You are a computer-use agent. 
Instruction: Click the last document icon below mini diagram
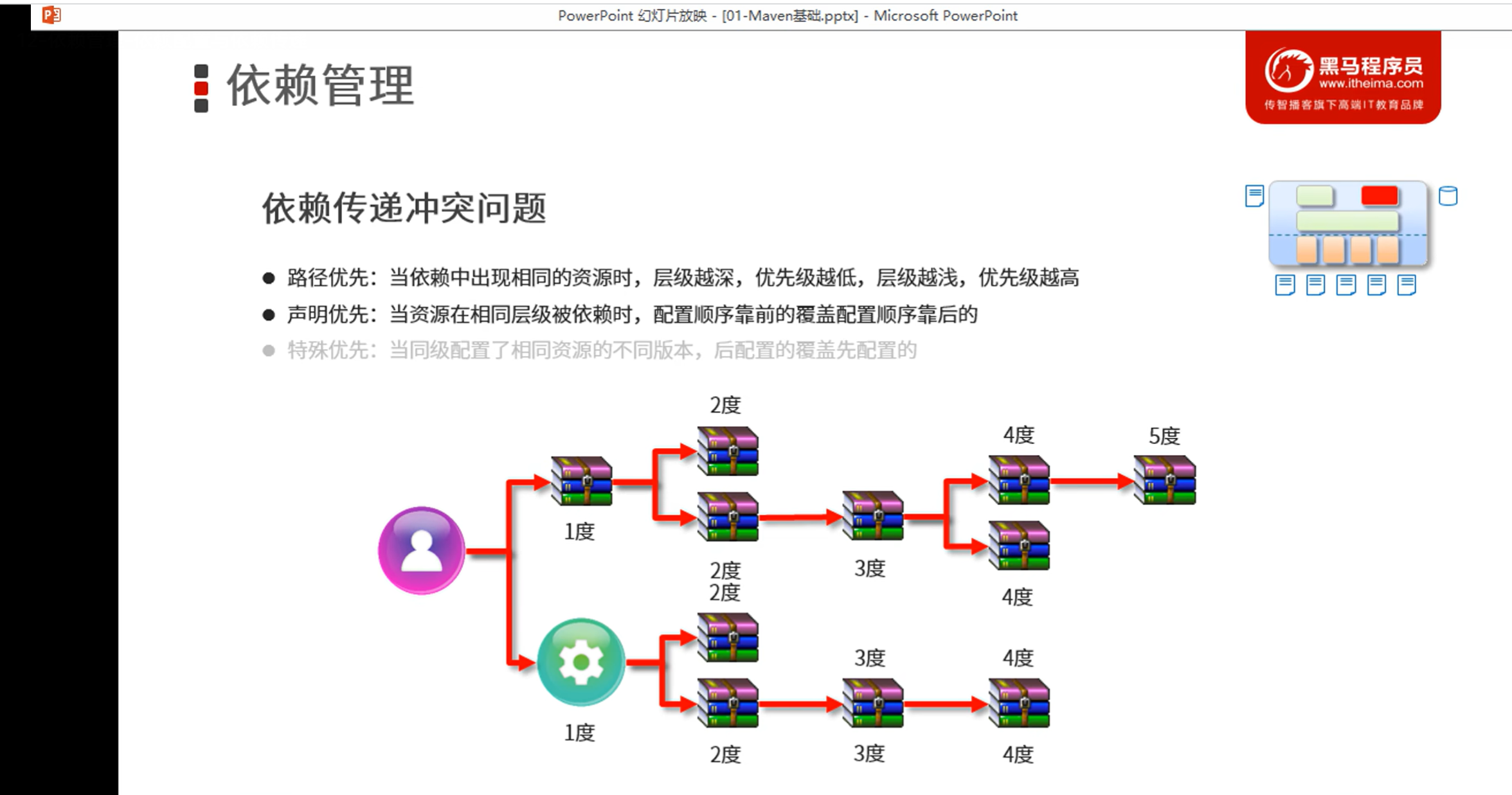[1407, 285]
